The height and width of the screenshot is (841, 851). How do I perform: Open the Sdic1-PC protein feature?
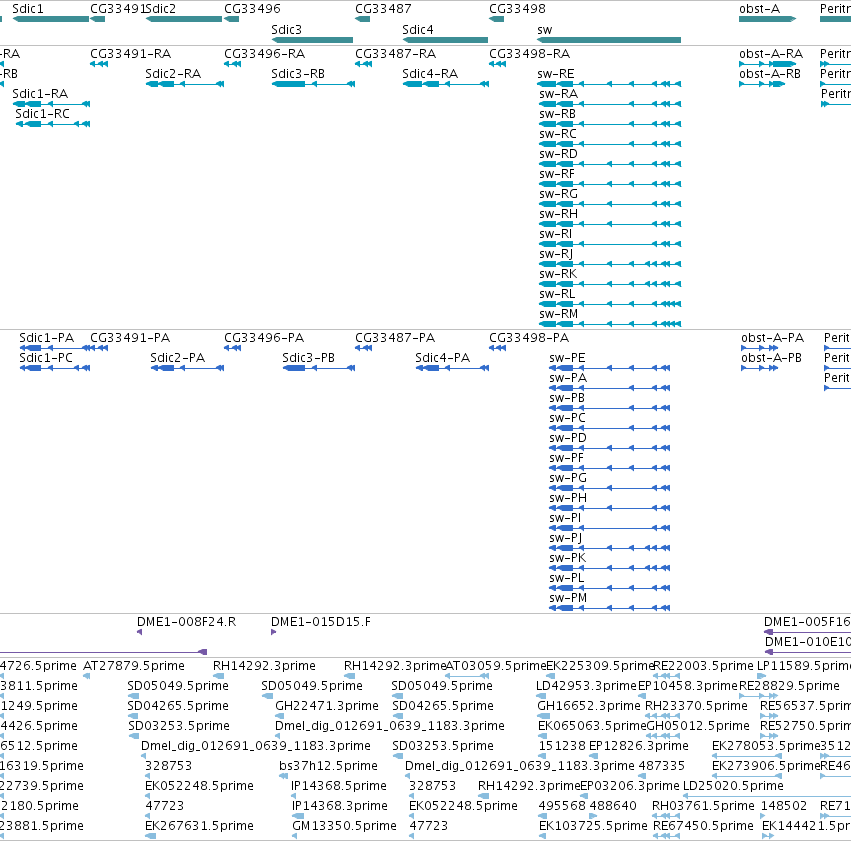click(x=54, y=368)
